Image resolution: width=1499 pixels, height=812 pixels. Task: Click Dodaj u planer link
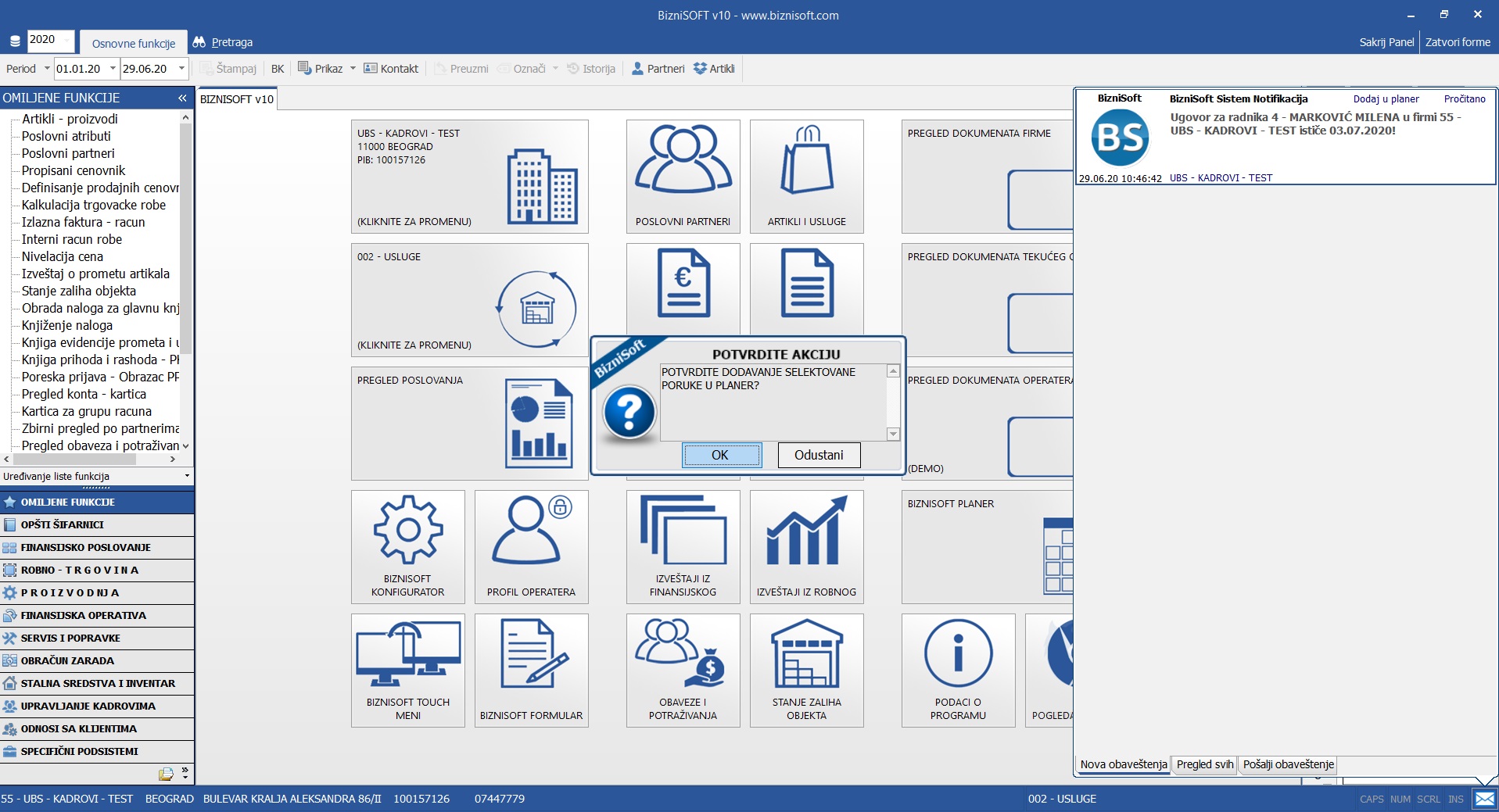click(x=1386, y=98)
